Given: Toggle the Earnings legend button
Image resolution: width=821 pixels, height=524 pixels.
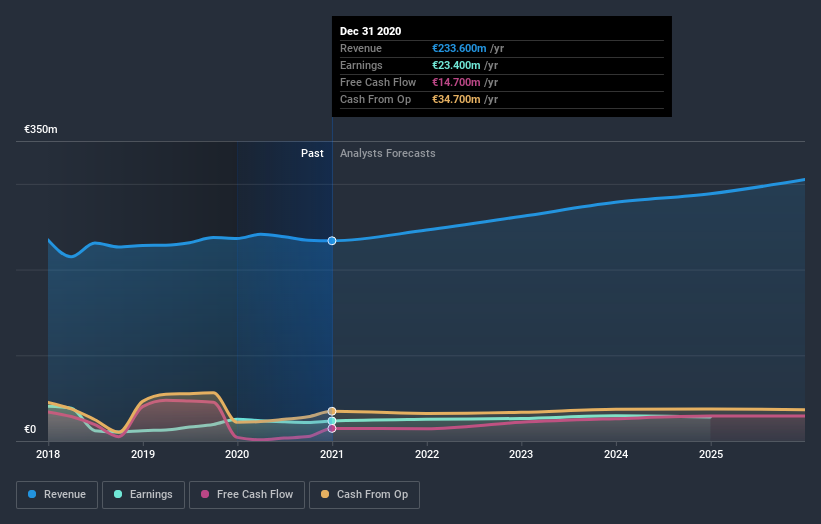Looking at the screenshot, I should (x=143, y=495).
